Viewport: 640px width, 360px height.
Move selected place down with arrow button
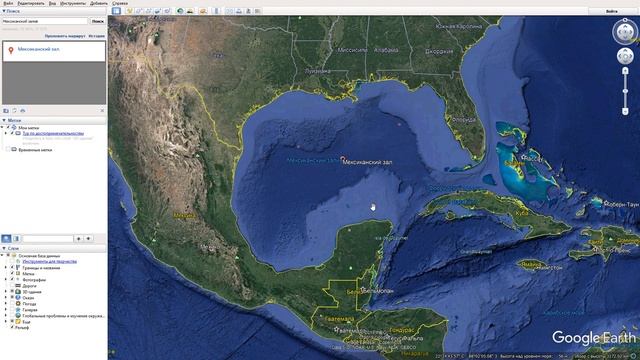coord(89,239)
